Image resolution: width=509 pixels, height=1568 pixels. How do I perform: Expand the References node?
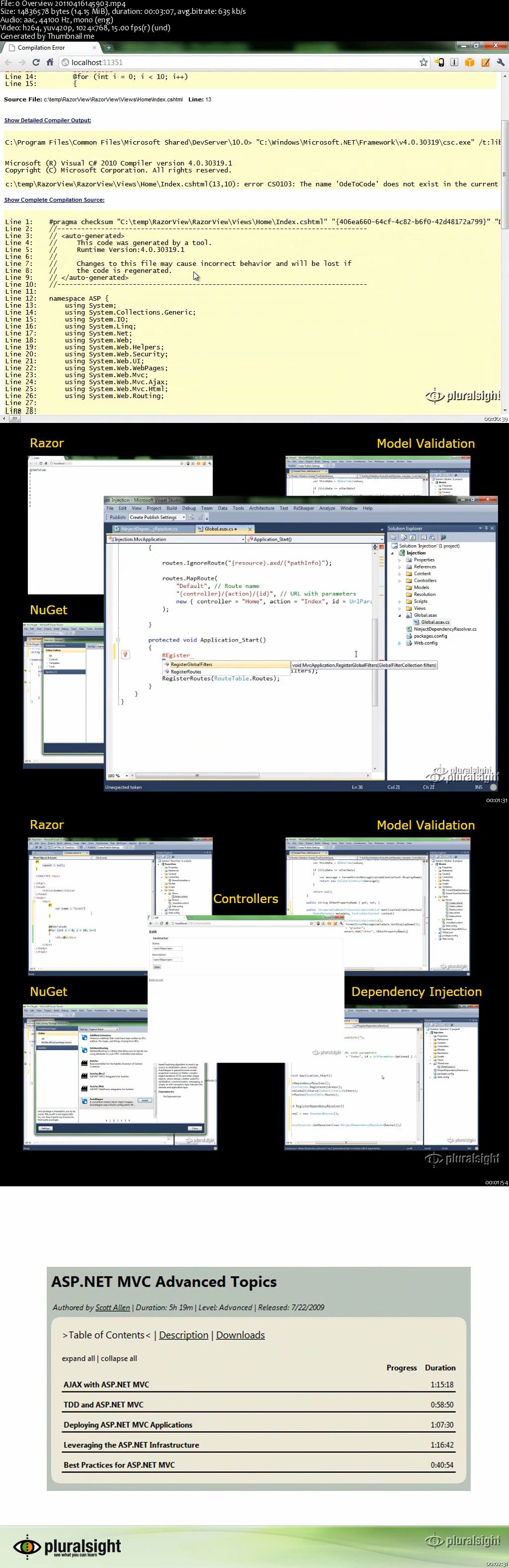(x=400, y=567)
